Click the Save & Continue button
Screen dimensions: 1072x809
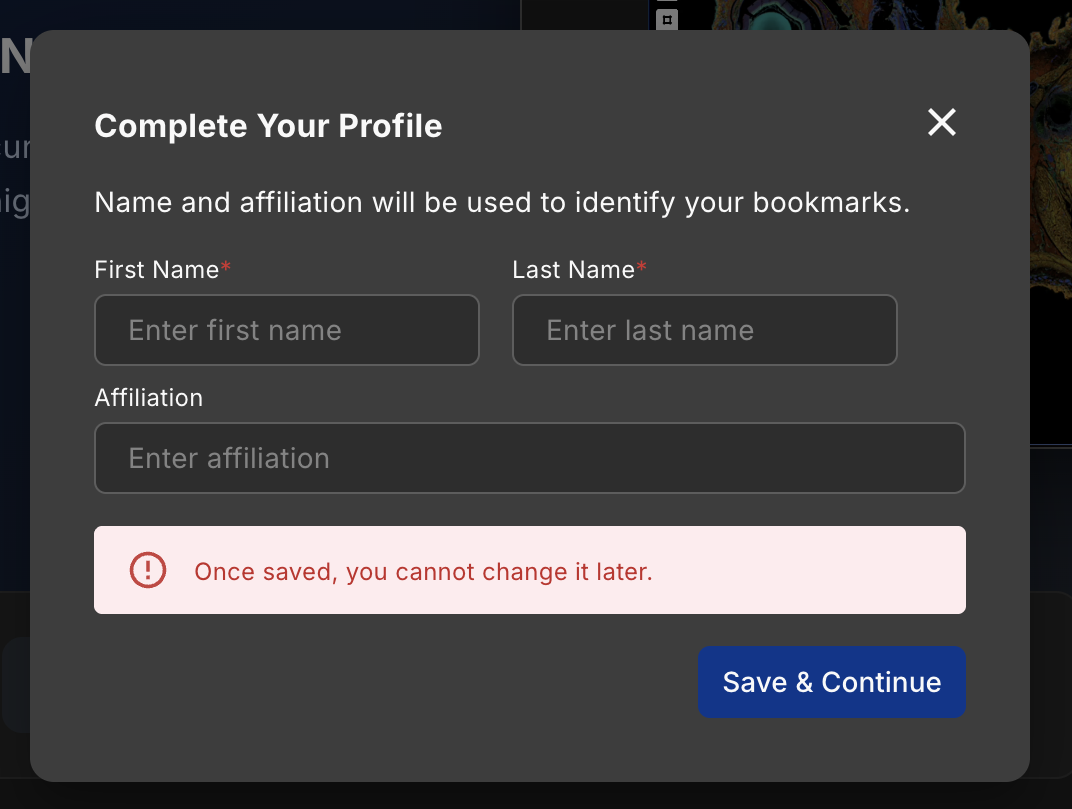pos(831,682)
